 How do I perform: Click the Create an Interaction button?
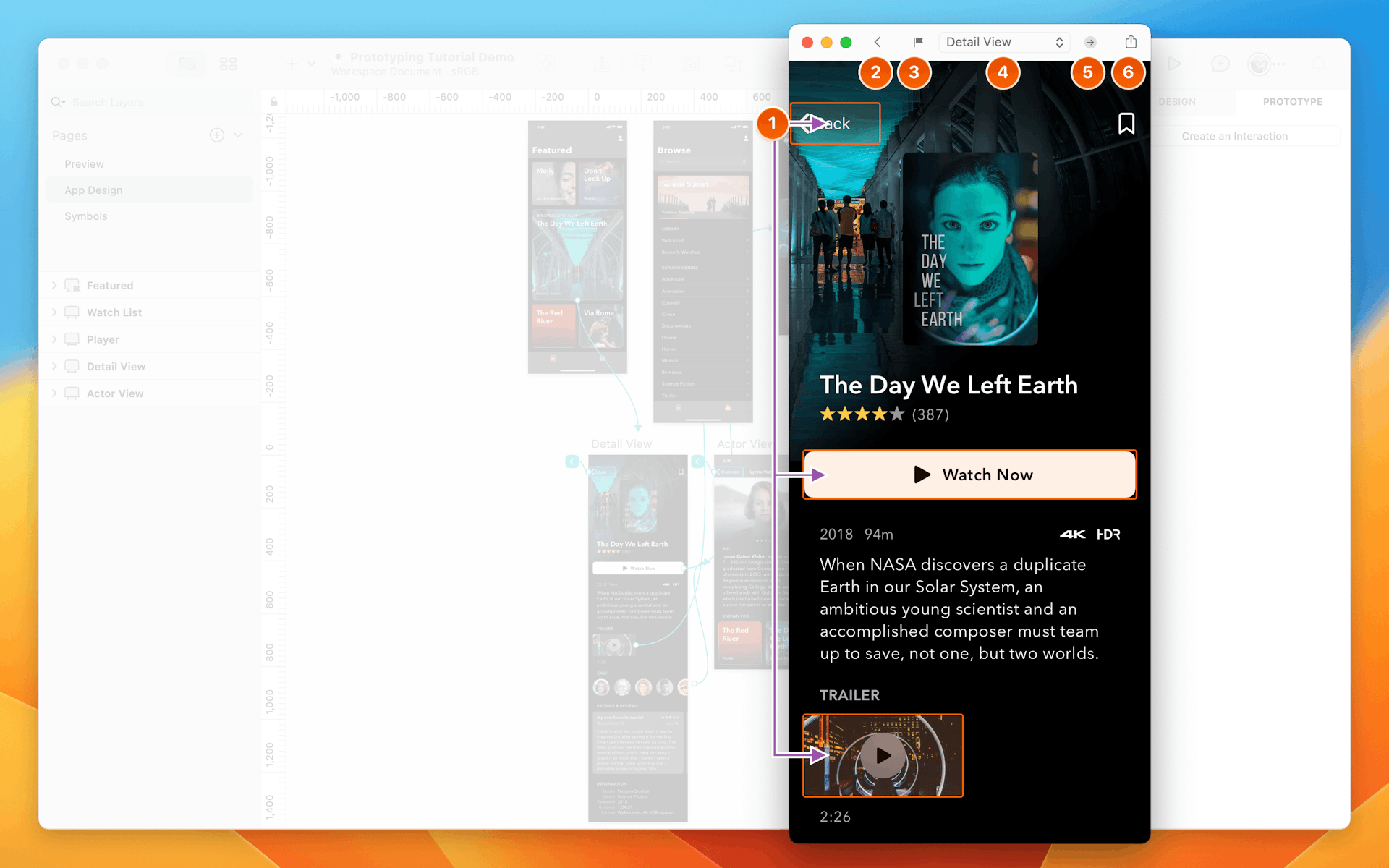1235,136
